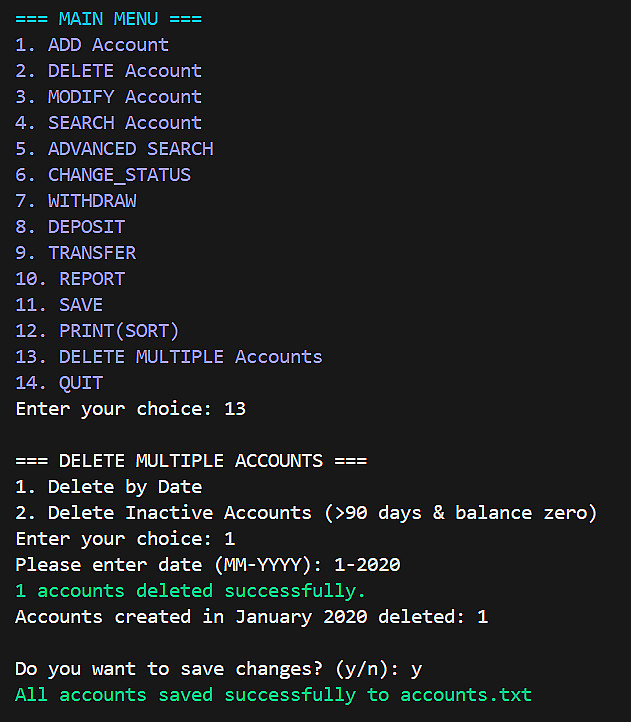Click the DEPOSIT menu entry

70,227
